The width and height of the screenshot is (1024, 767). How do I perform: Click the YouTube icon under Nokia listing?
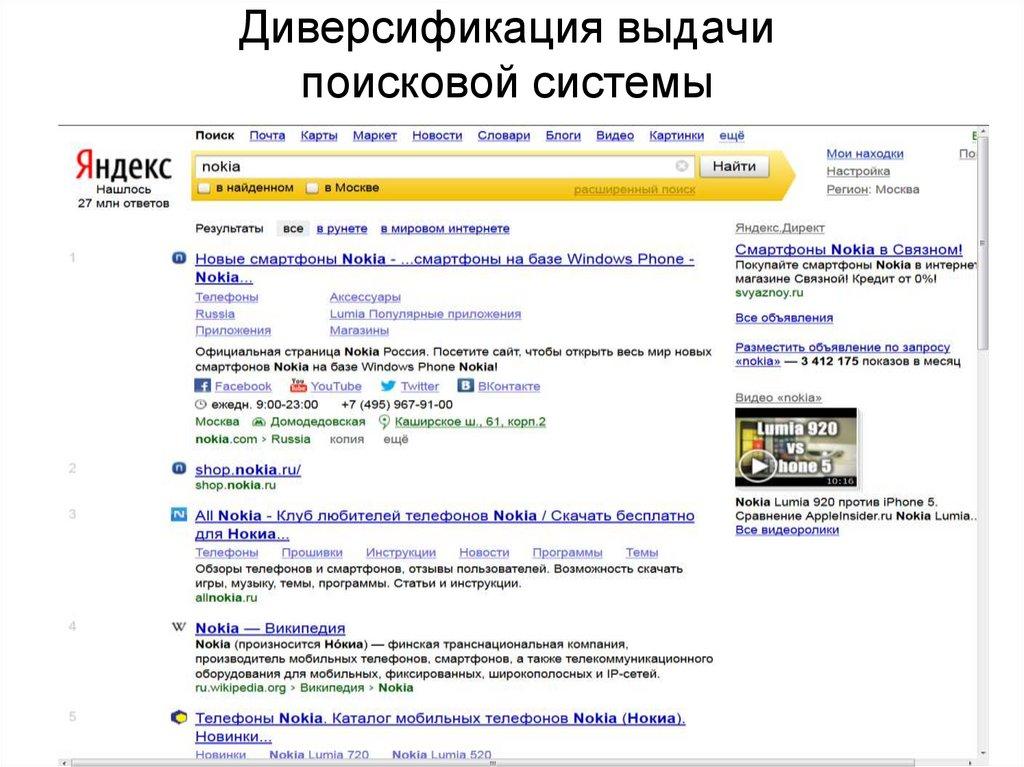[297, 386]
